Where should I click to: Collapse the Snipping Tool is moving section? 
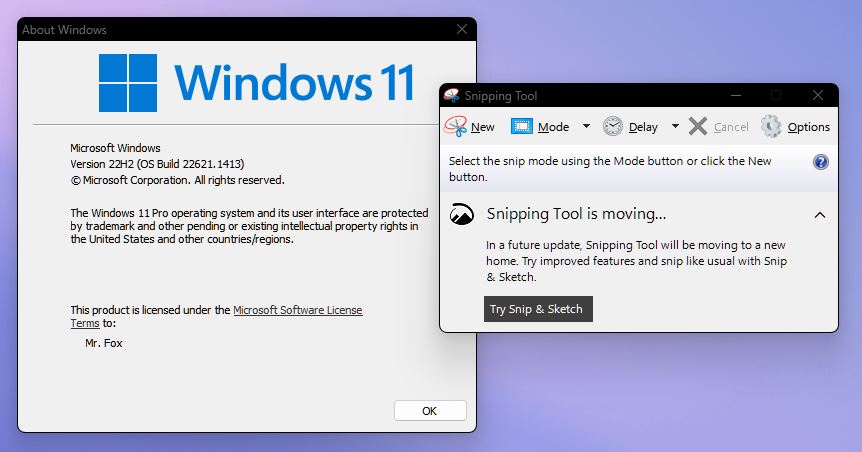(x=820, y=215)
